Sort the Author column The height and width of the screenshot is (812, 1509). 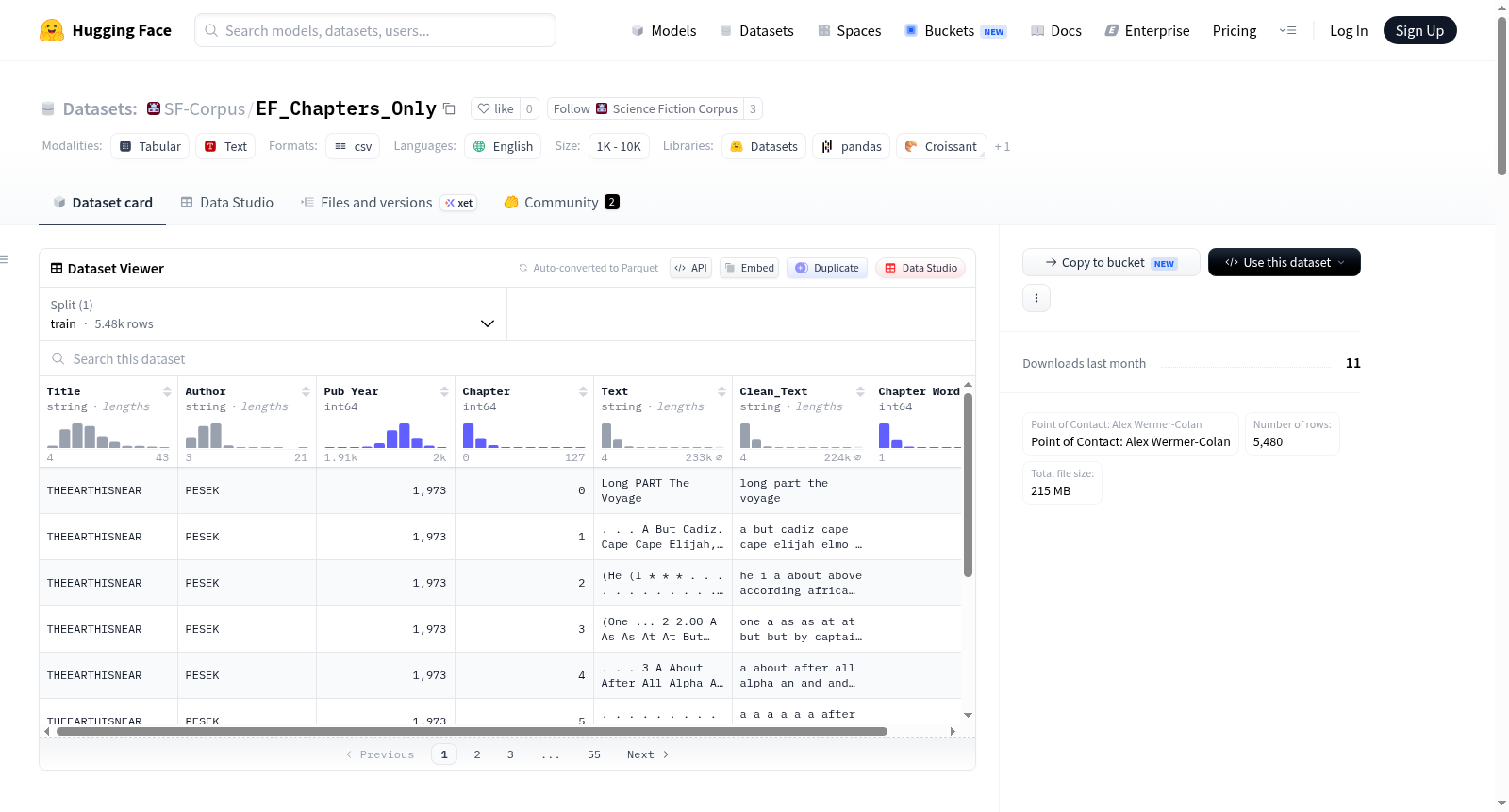pyautogui.click(x=306, y=391)
